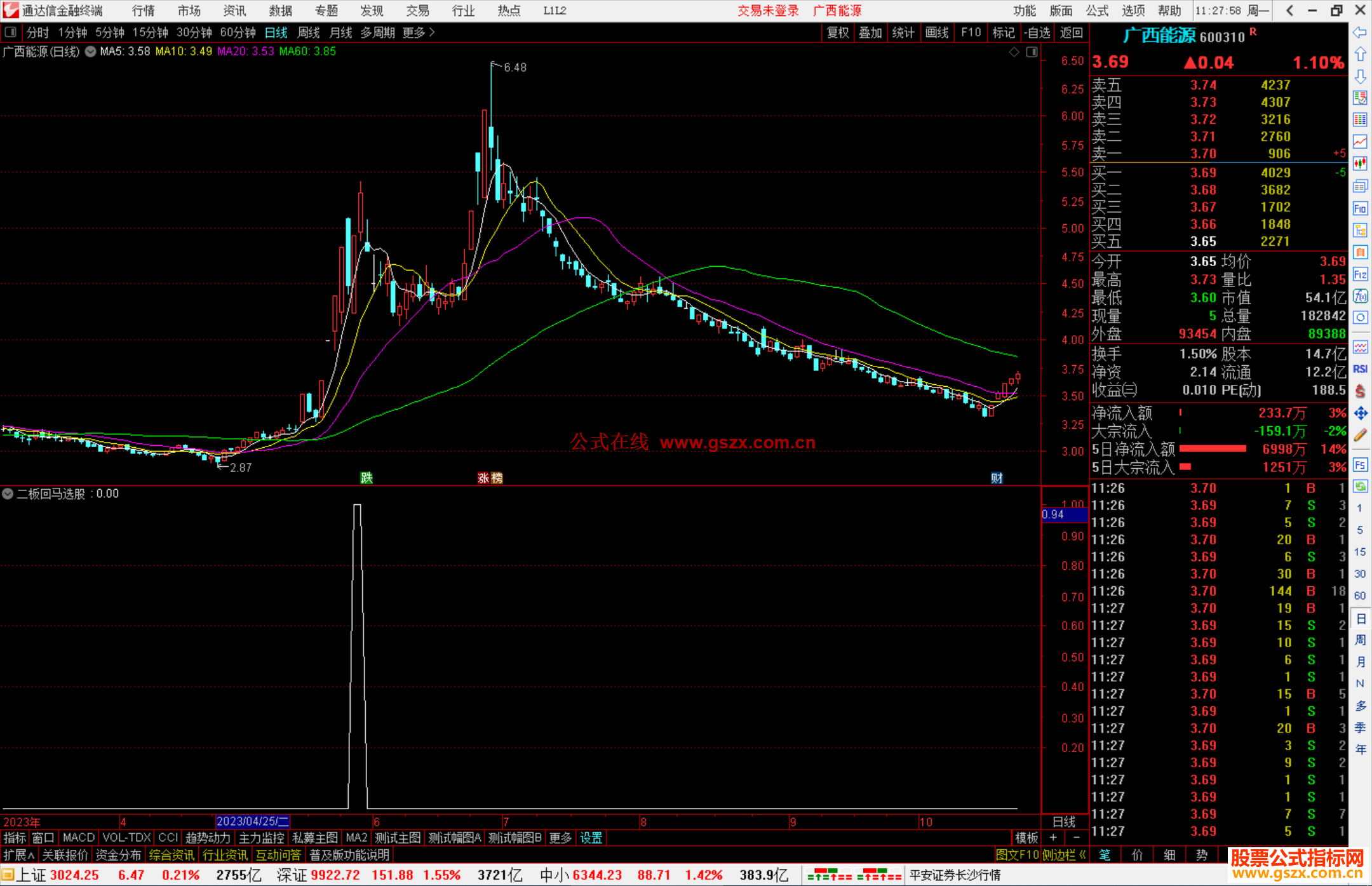Collapse the 侧边栏 sidebar chevron
The width and height of the screenshot is (1372, 886).
click(1082, 855)
